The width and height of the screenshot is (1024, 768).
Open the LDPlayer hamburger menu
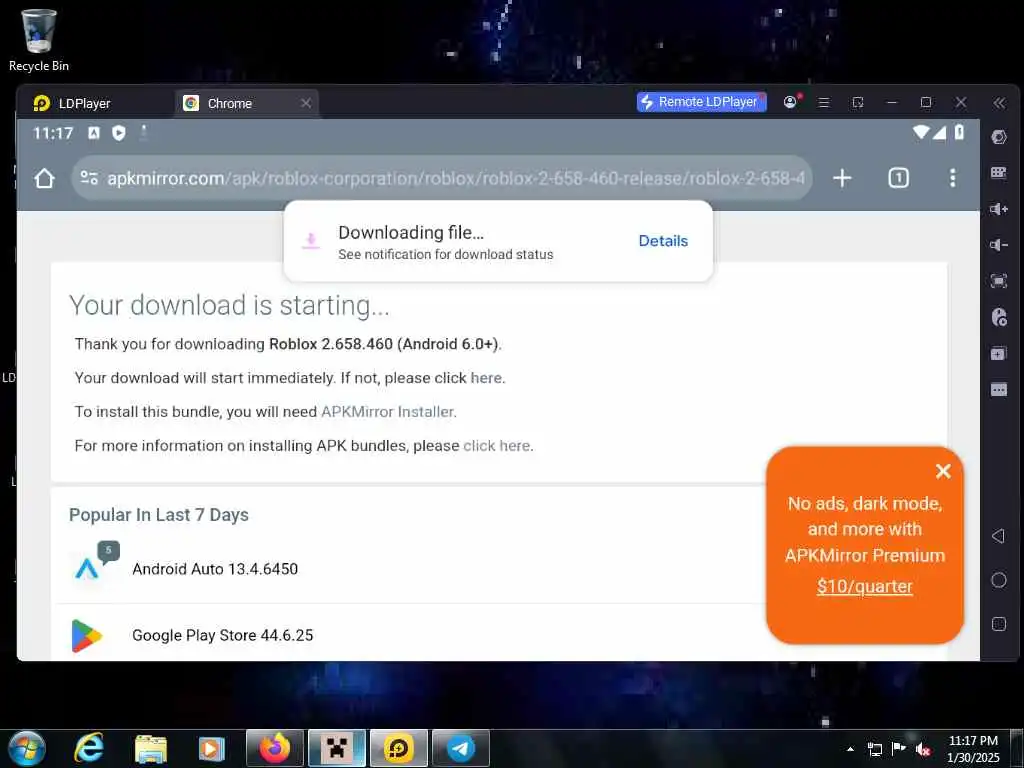pyautogui.click(x=824, y=103)
